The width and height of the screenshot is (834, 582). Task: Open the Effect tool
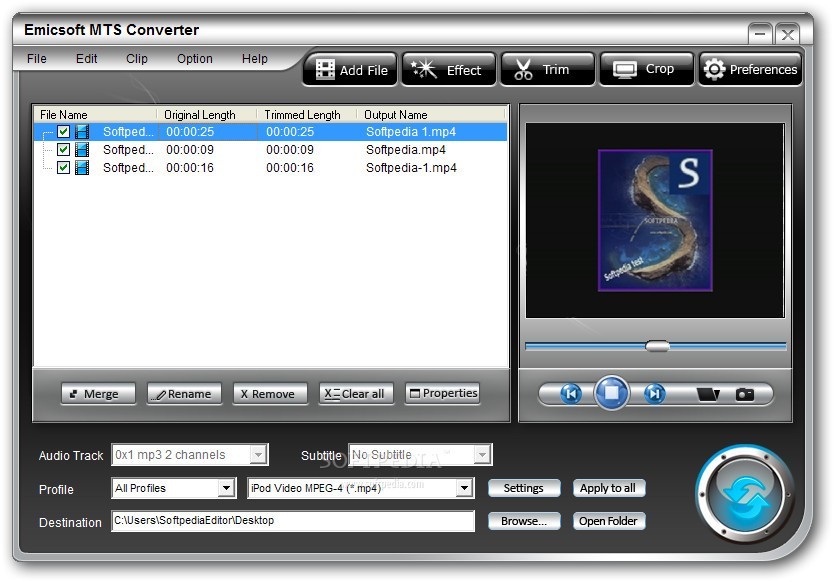[x=448, y=69]
